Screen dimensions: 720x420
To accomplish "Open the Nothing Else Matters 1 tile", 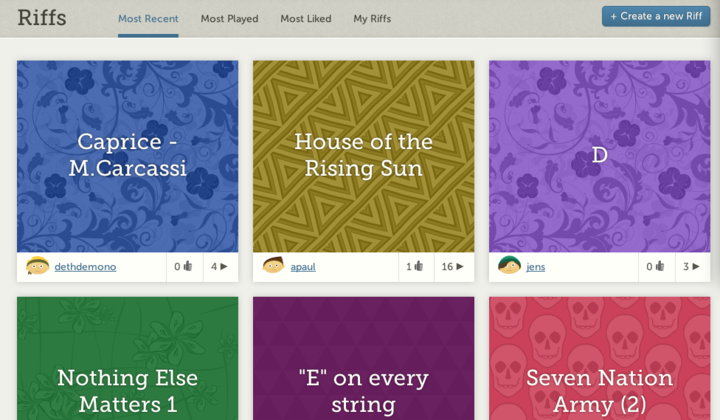I will tap(128, 358).
